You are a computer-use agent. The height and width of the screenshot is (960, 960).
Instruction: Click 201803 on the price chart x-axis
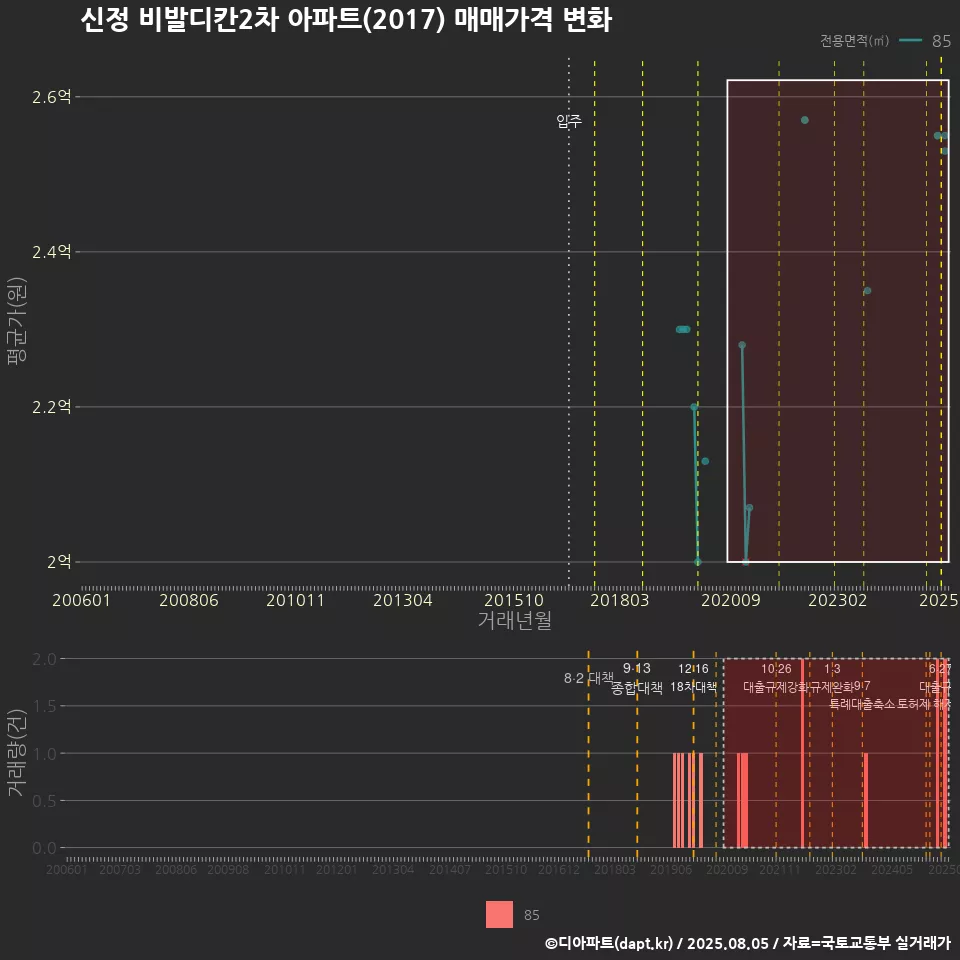click(x=619, y=600)
